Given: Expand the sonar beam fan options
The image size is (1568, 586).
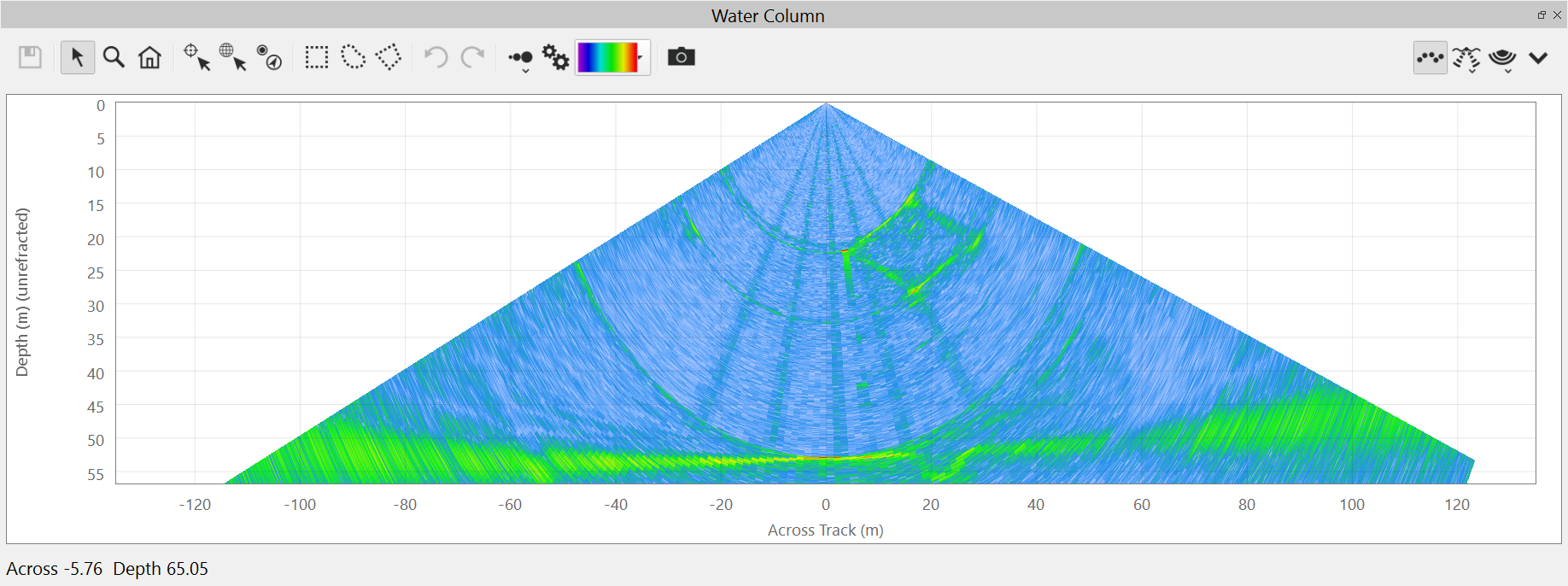Looking at the screenshot, I should (x=1466, y=59).
